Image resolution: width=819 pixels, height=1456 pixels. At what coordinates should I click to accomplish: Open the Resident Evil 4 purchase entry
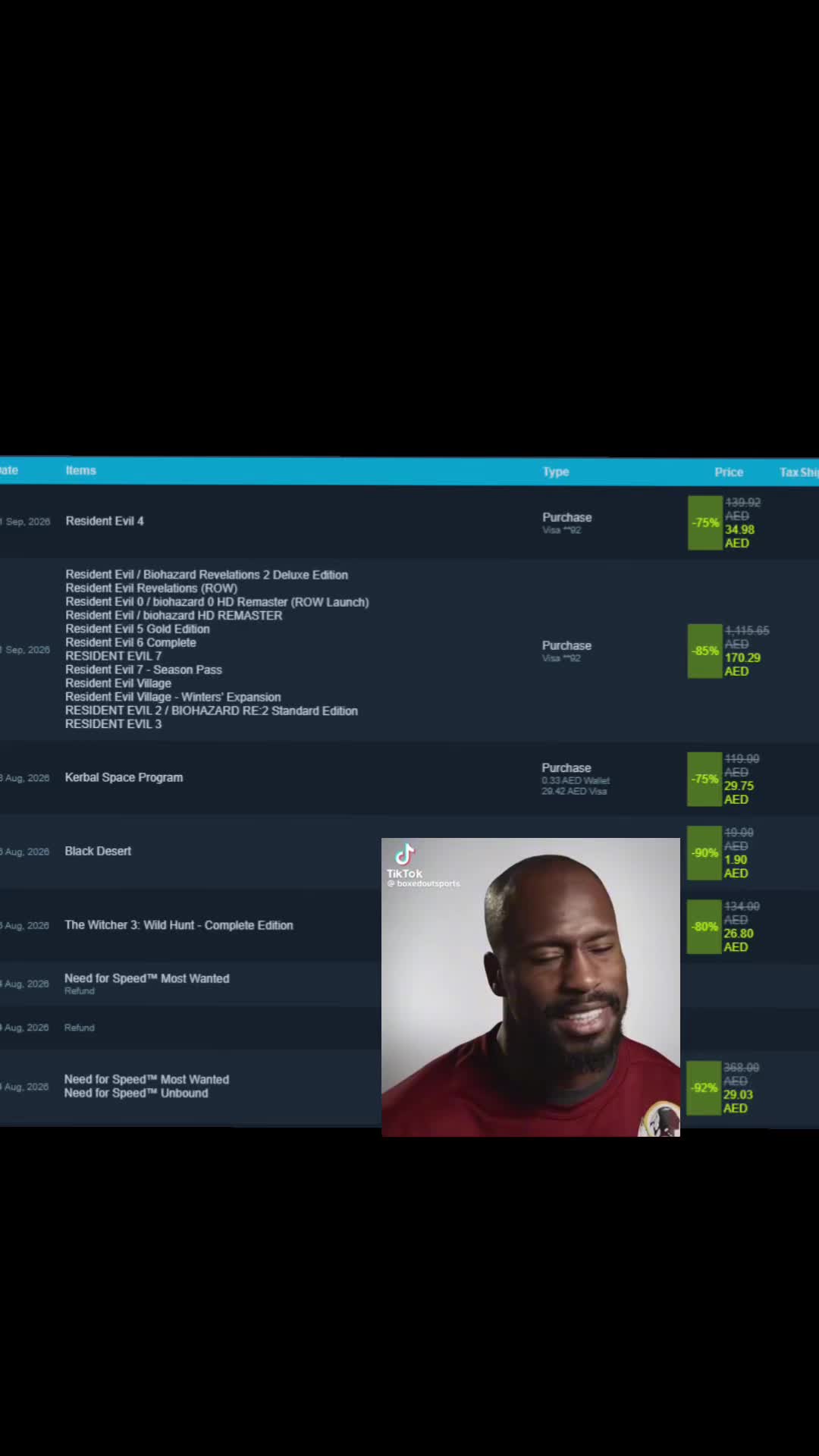[104, 521]
